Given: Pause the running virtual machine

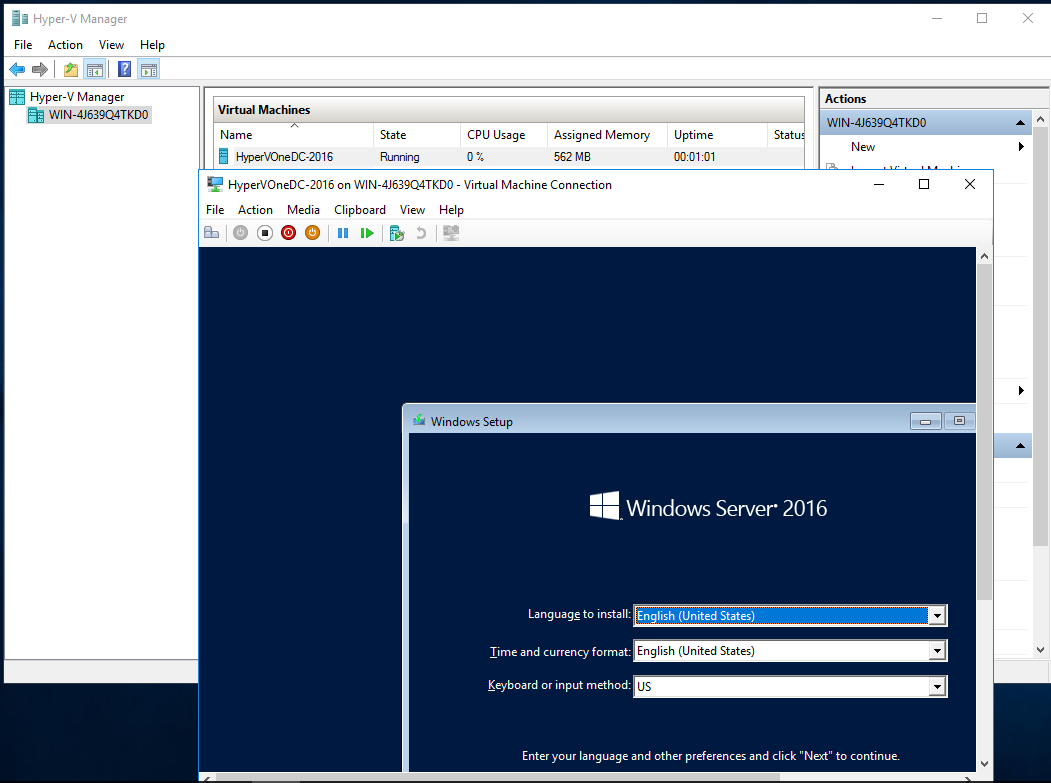Looking at the screenshot, I should tap(343, 232).
